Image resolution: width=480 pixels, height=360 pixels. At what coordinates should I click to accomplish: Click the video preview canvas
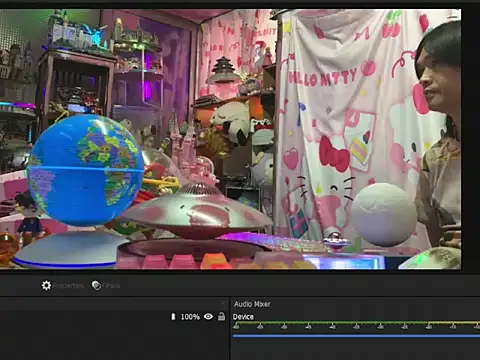pos(230,139)
